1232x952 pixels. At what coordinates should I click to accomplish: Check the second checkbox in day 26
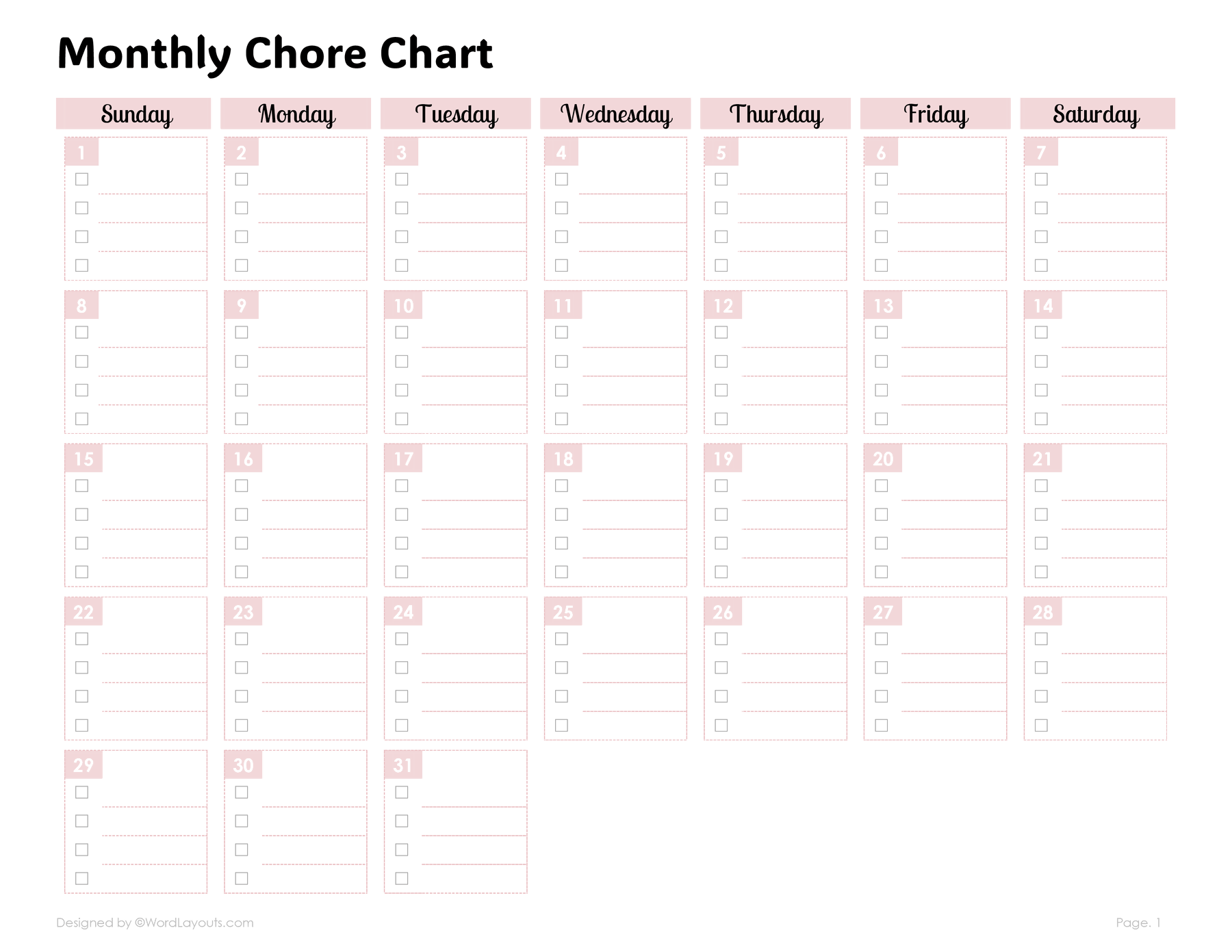(721, 668)
